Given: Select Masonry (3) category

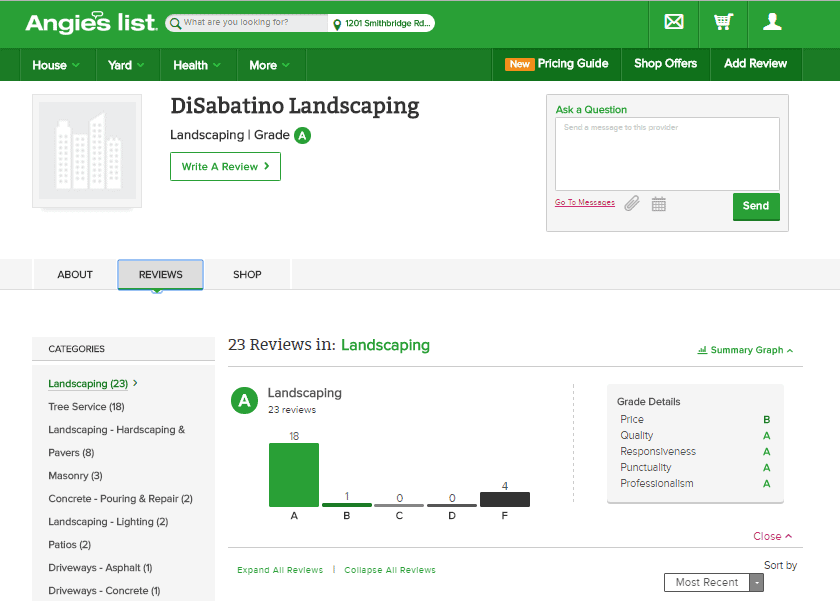Looking at the screenshot, I should coord(75,476).
